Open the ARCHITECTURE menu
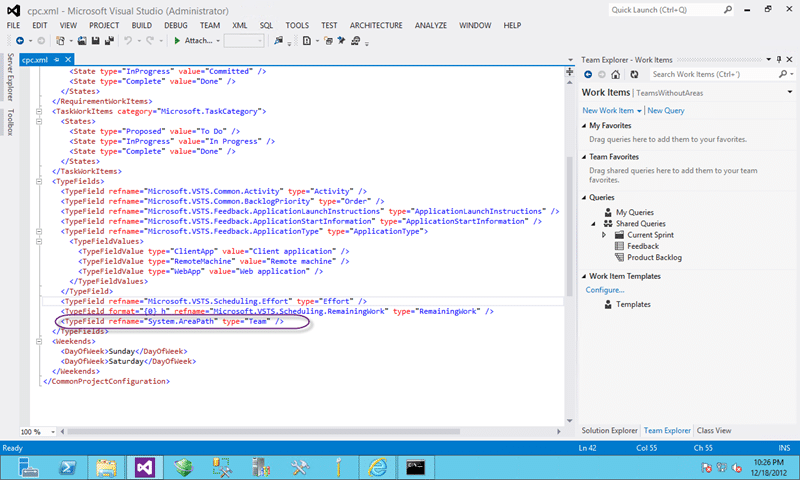This screenshot has width=800, height=480. click(376, 25)
